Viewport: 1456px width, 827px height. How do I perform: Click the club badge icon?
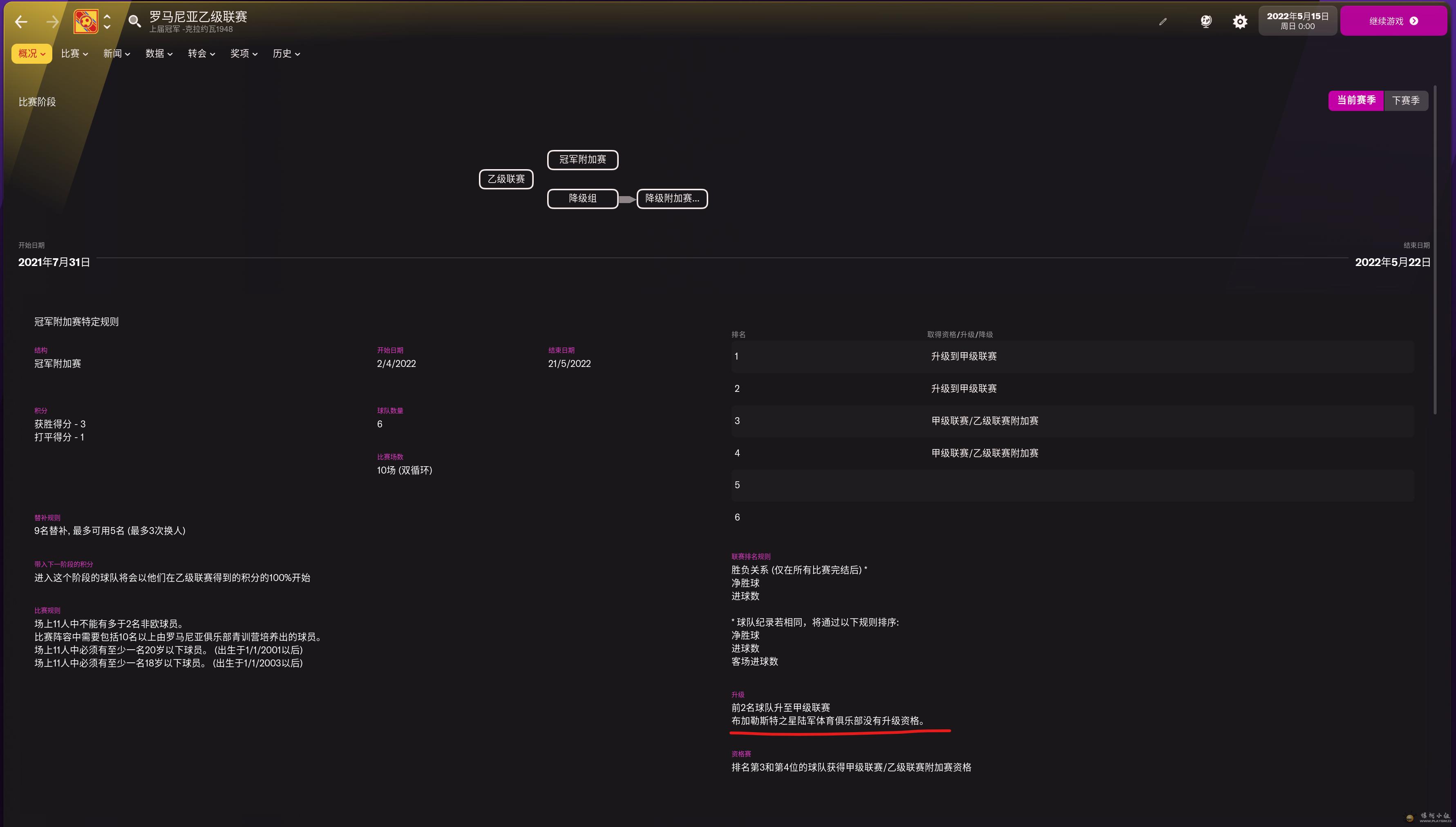tap(86, 22)
